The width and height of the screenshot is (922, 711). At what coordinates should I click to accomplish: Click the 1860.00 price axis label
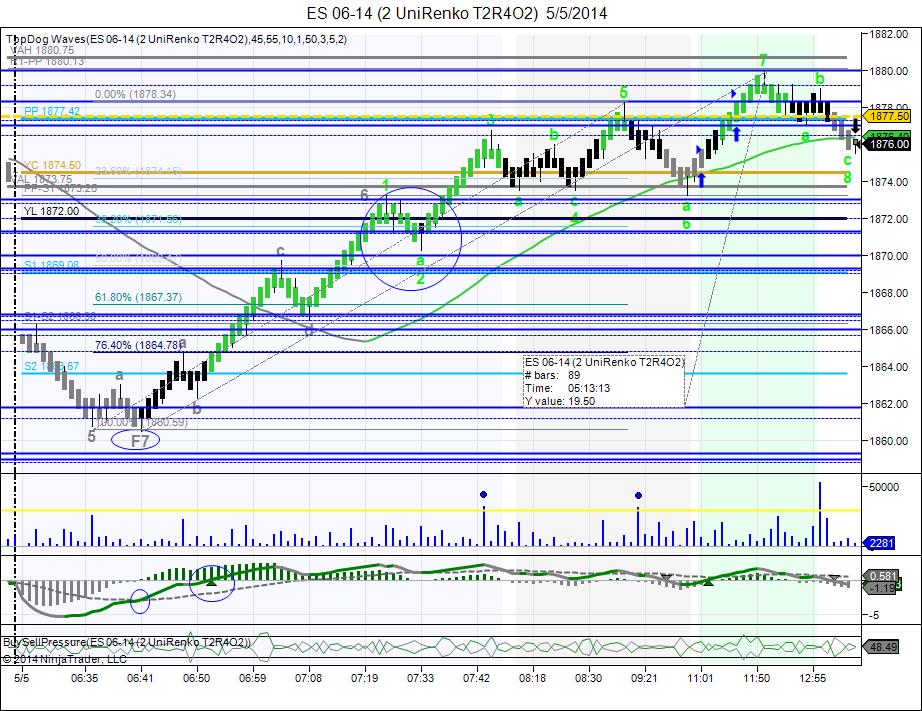(888, 441)
